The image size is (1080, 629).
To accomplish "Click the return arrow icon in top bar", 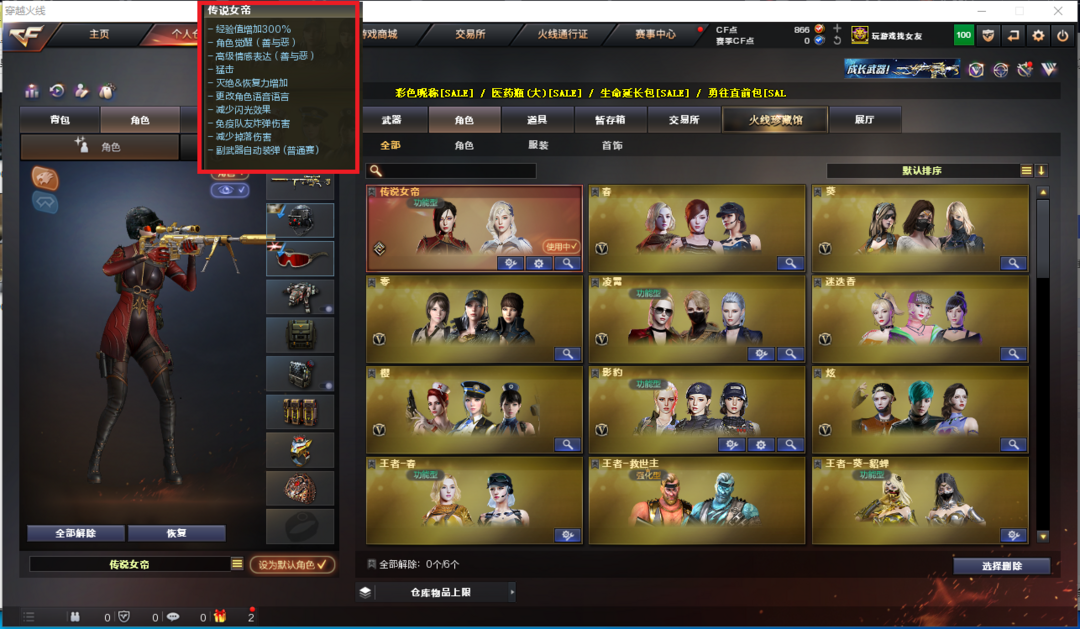I will point(1013,35).
